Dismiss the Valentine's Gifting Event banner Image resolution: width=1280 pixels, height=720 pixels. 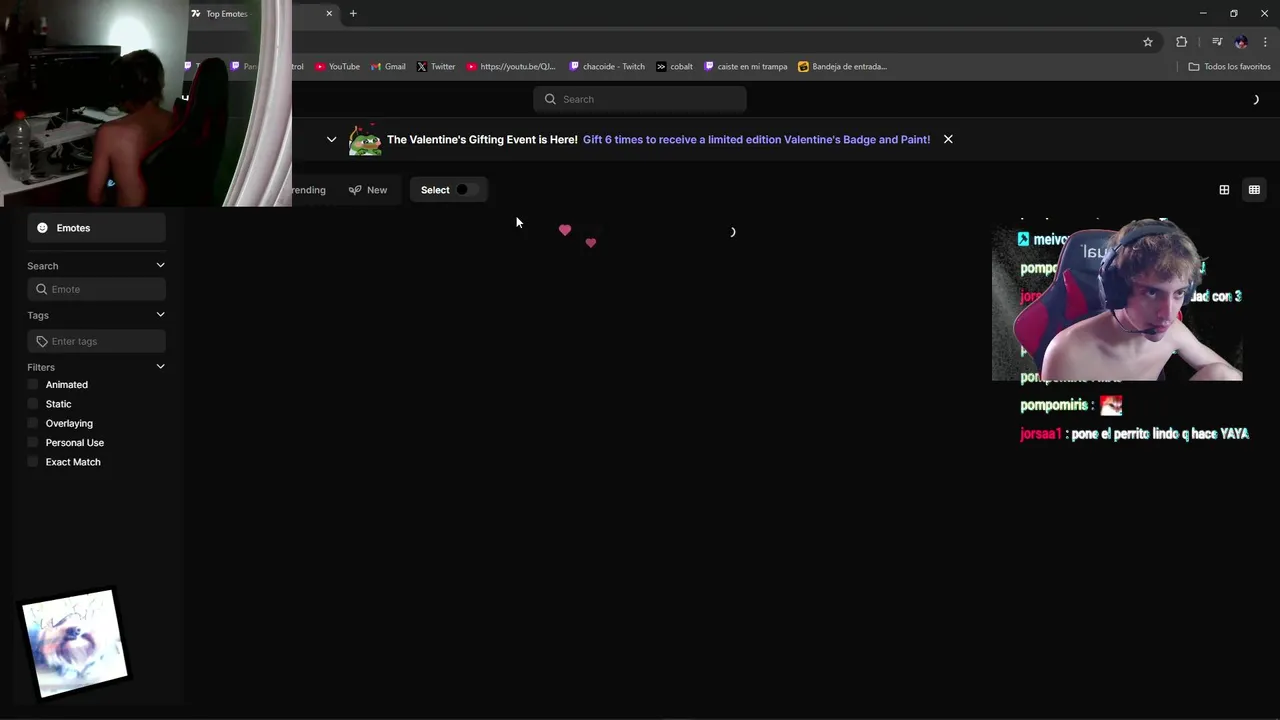[x=948, y=140]
